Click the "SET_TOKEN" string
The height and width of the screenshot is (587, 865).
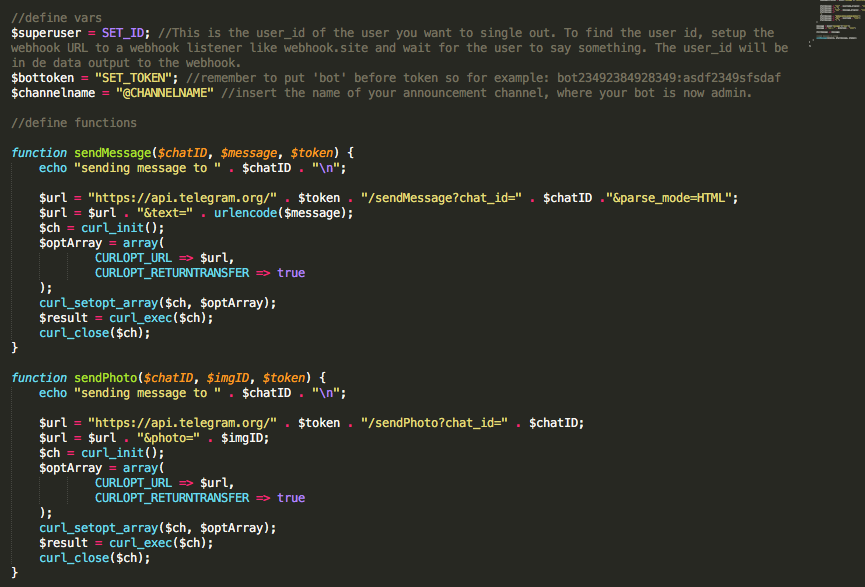click(134, 78)
